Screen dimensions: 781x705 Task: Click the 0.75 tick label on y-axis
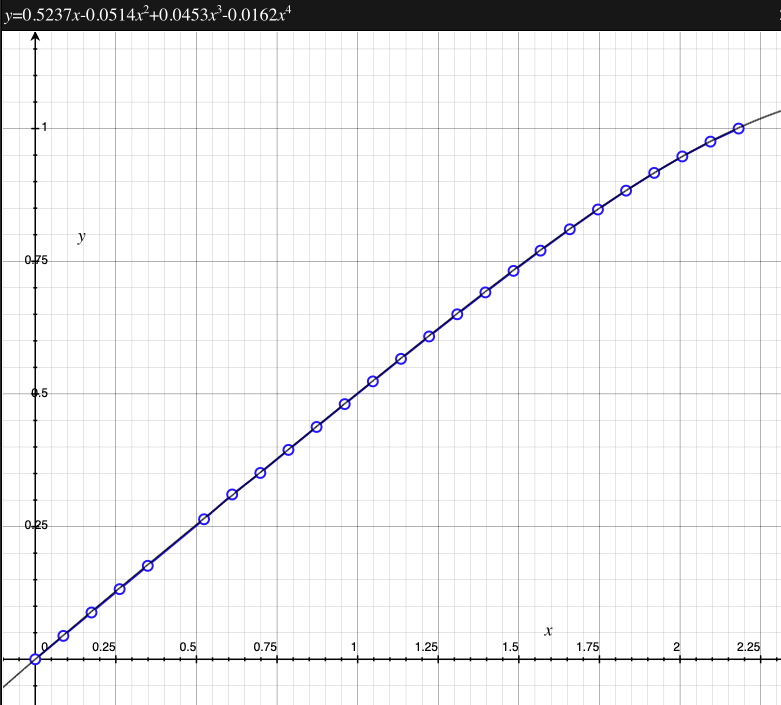click(38, 261)
